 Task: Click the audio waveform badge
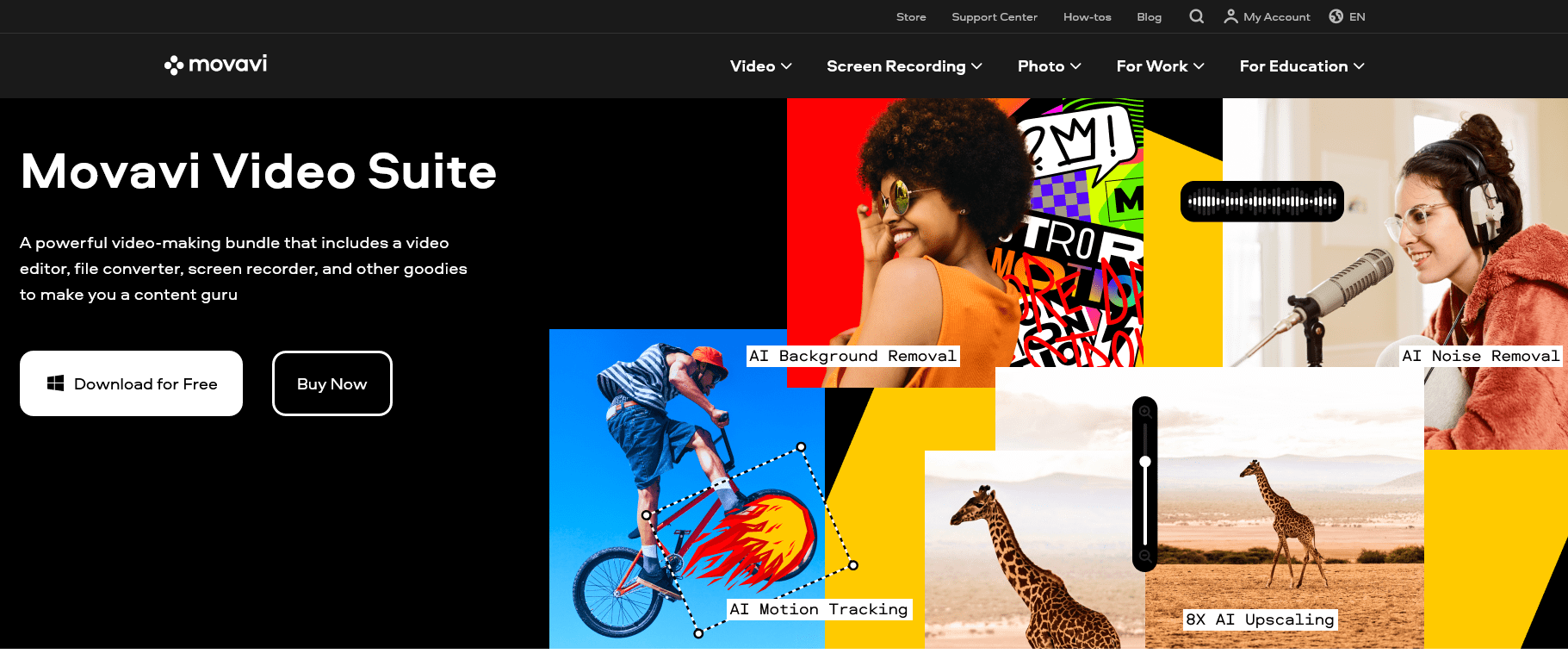pos(1262,202)
